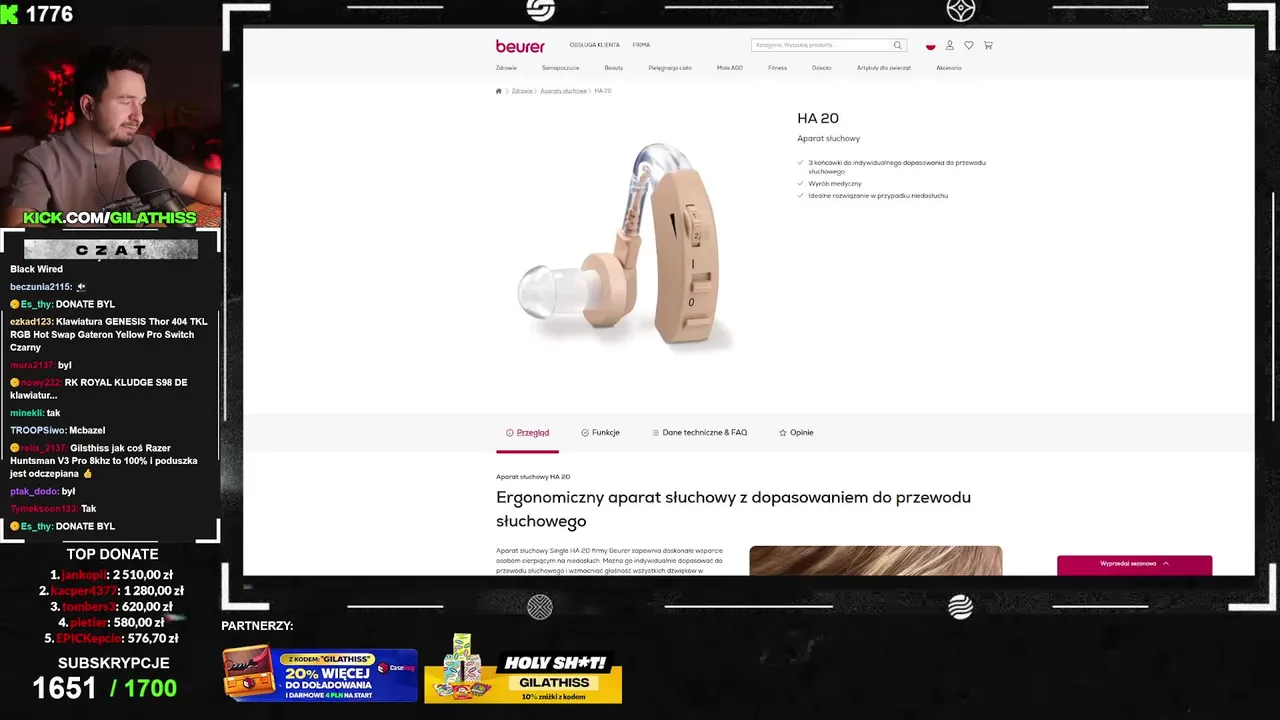The height and width of the screenshot is (720, 1280).
Task: Go to the home breadcrumb icon
Action: tap(499, 91)
